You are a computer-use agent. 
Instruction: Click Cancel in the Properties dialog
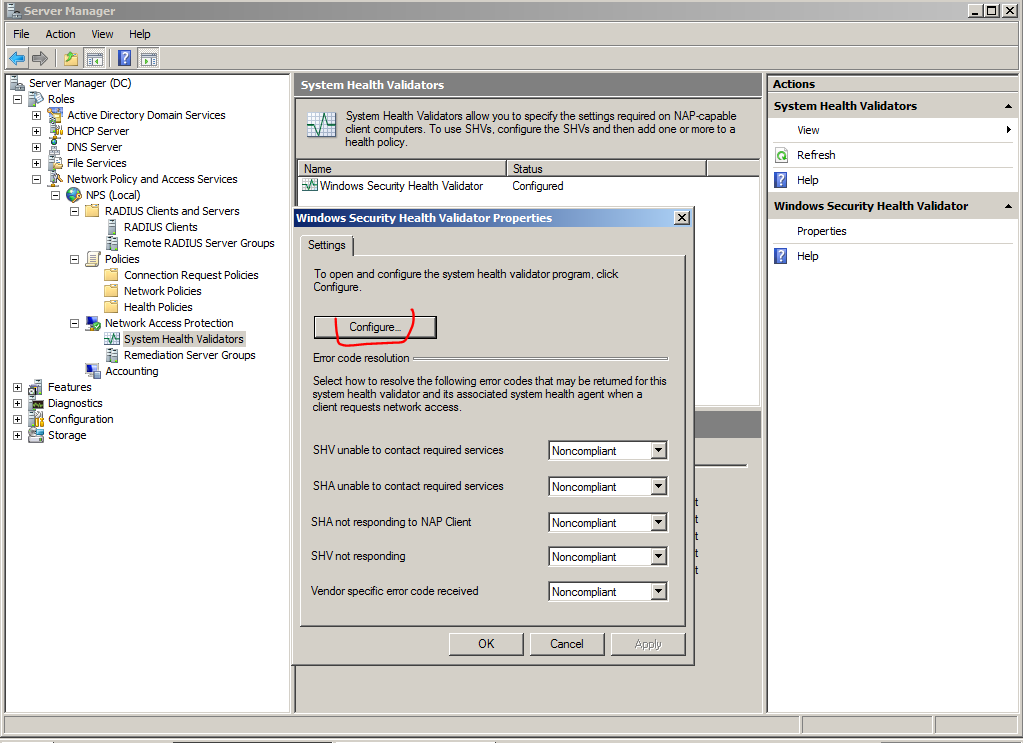566,644
